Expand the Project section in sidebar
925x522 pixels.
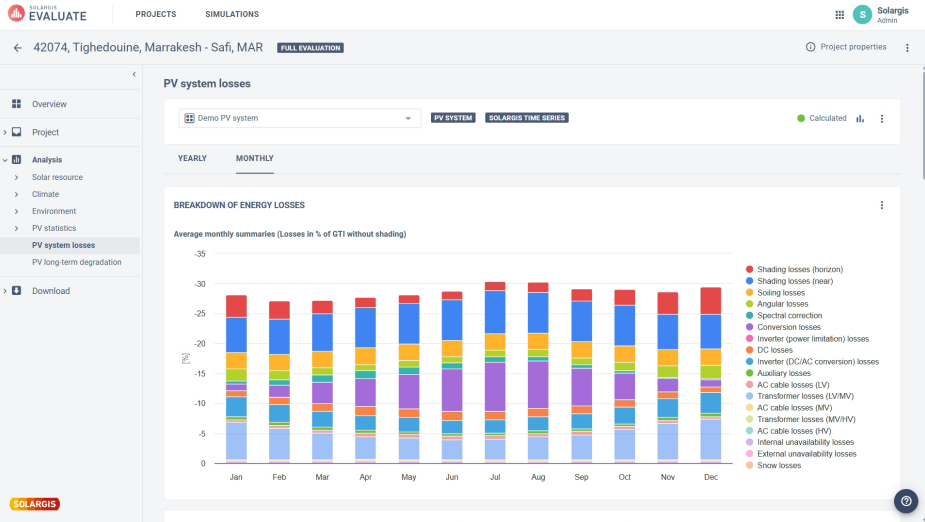click(x=45, y=132)
